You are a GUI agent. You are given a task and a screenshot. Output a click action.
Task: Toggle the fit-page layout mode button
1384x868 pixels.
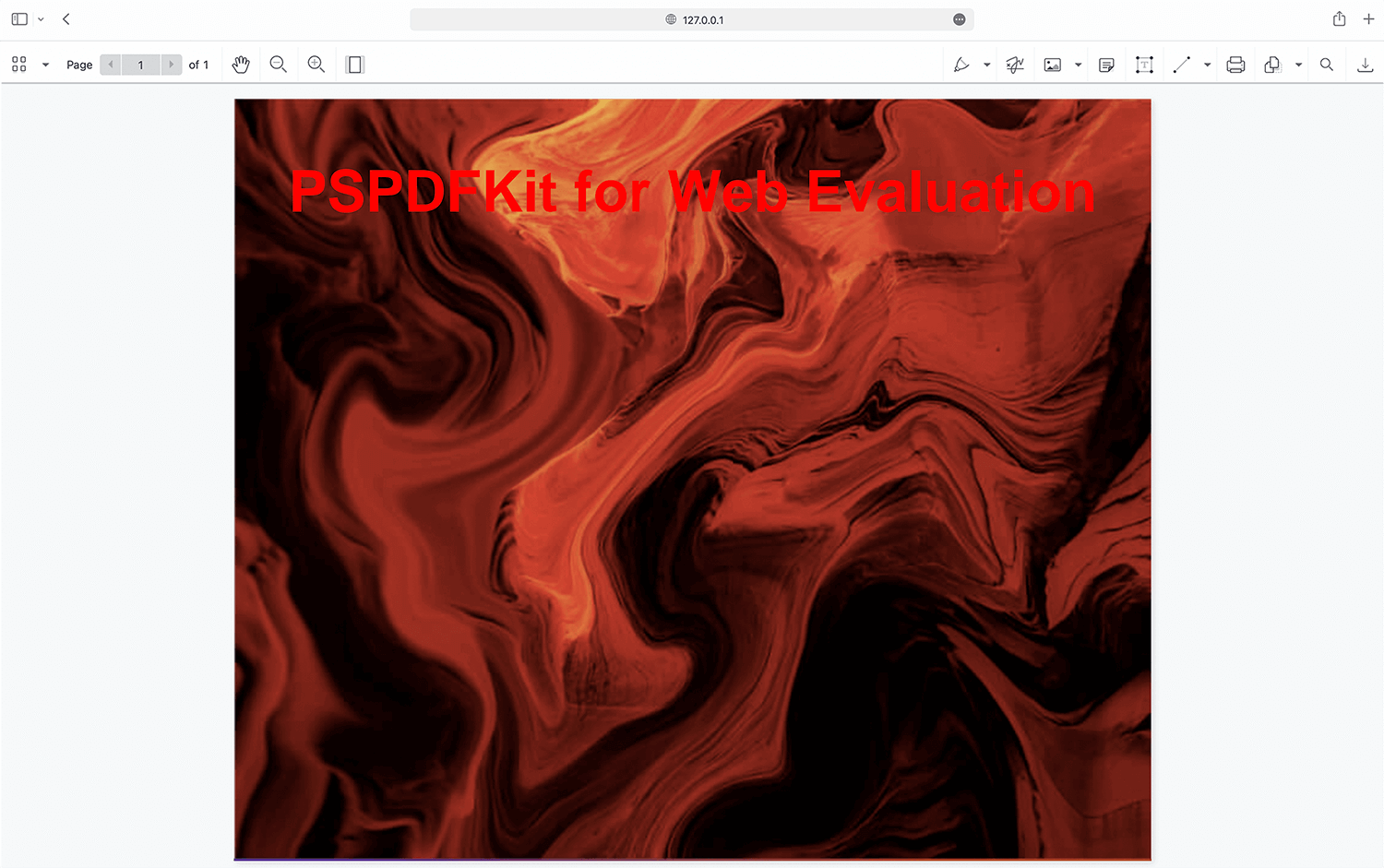tap(354, 65)
